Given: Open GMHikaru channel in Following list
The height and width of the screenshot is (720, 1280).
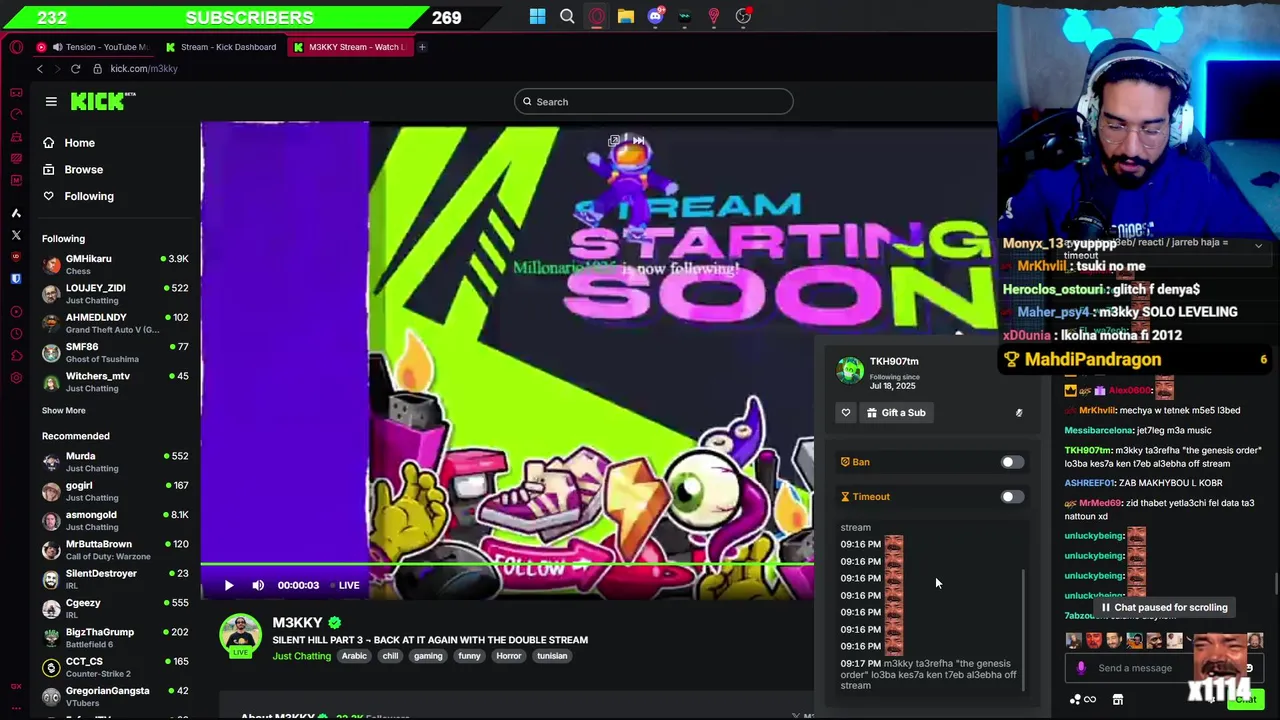Looking at the screenshot, I should click(x=115, y=264).
